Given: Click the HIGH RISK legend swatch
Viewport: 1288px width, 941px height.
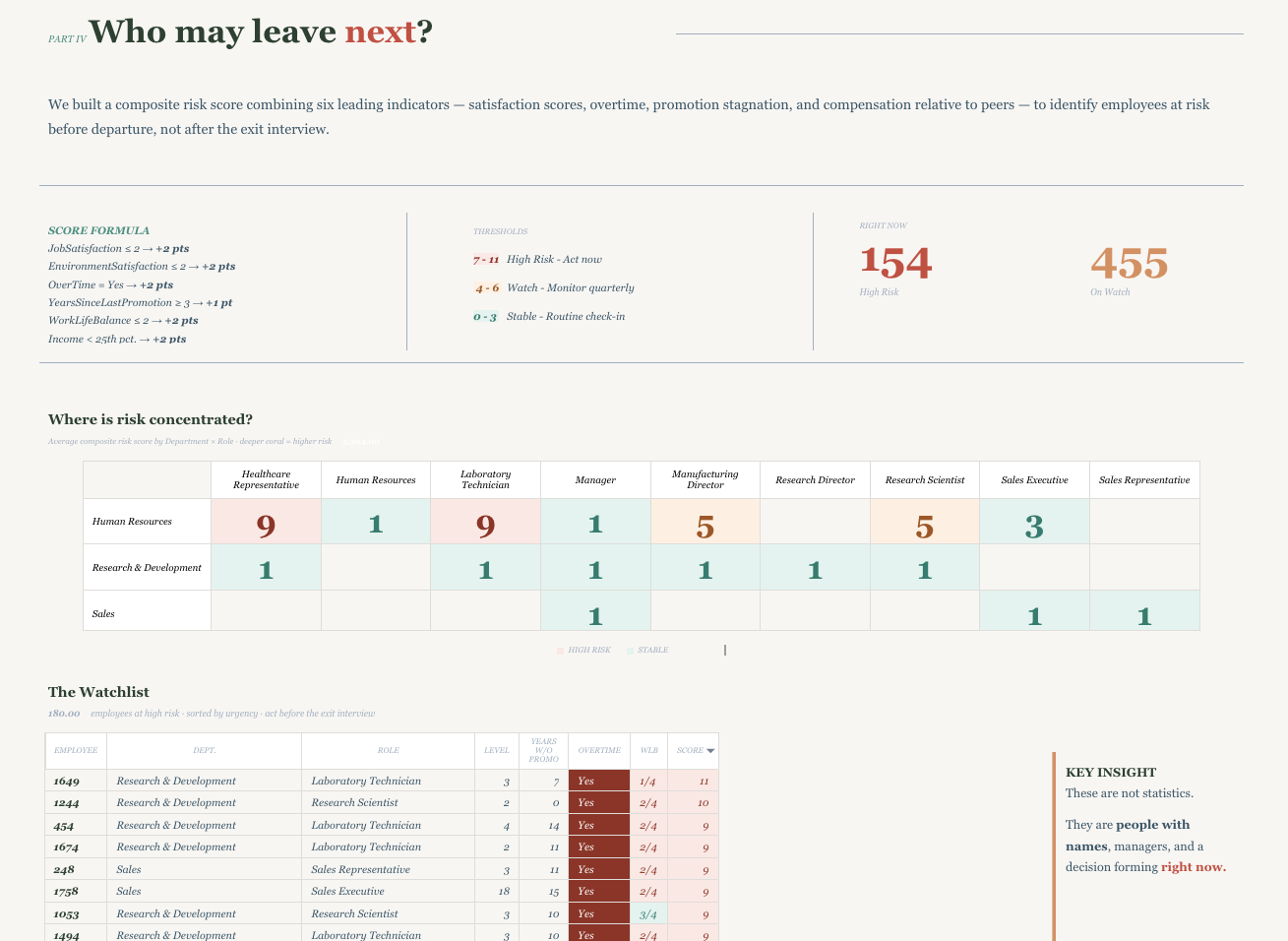Looking at the screenshot, I should tap(560, 651).
